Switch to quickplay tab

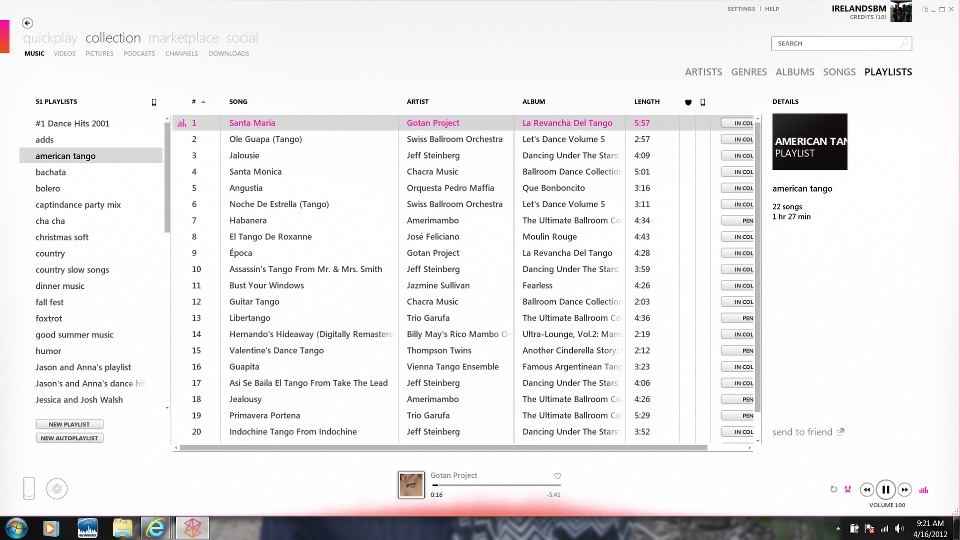click(x=50, y=38)
